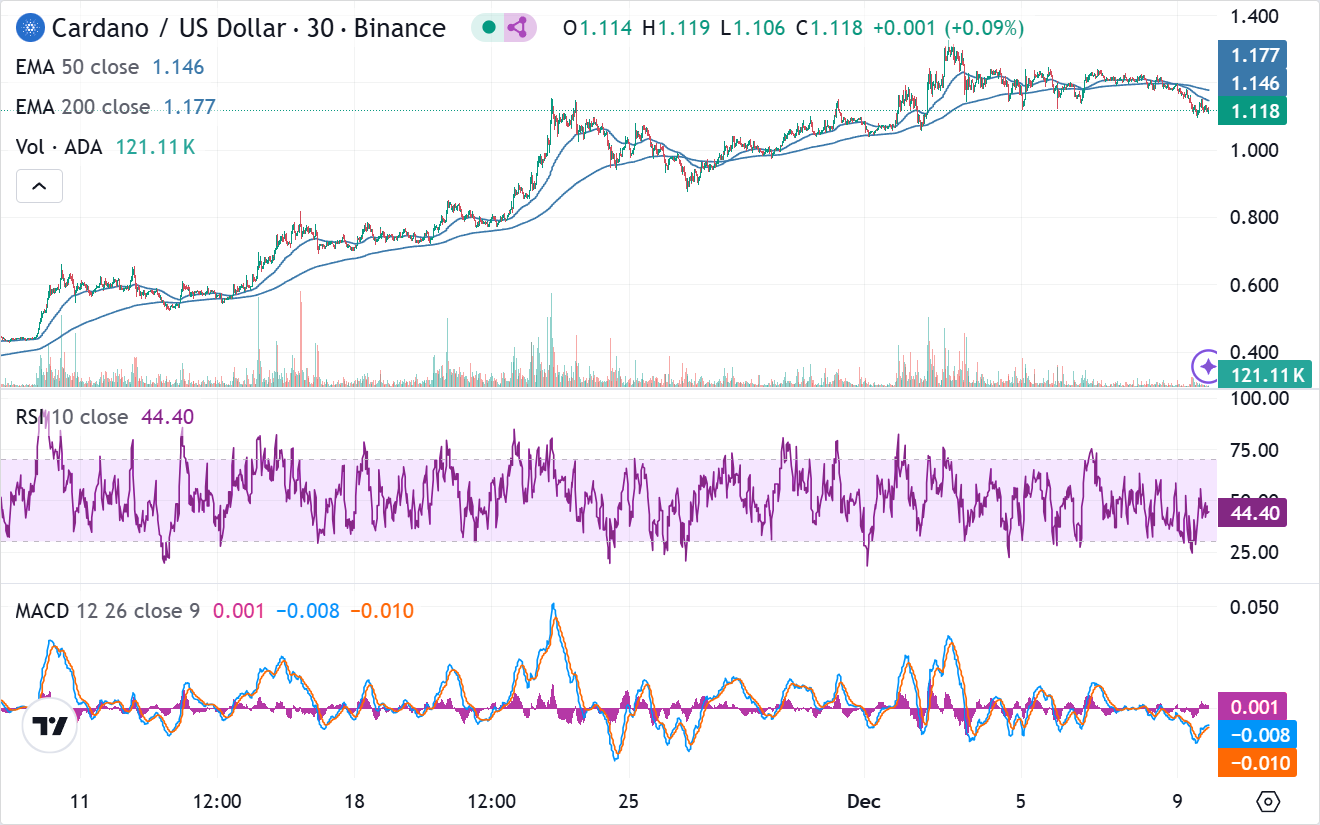
Task: Click the blue -0.008 MACD line tag
Action: coord(1258,735)
